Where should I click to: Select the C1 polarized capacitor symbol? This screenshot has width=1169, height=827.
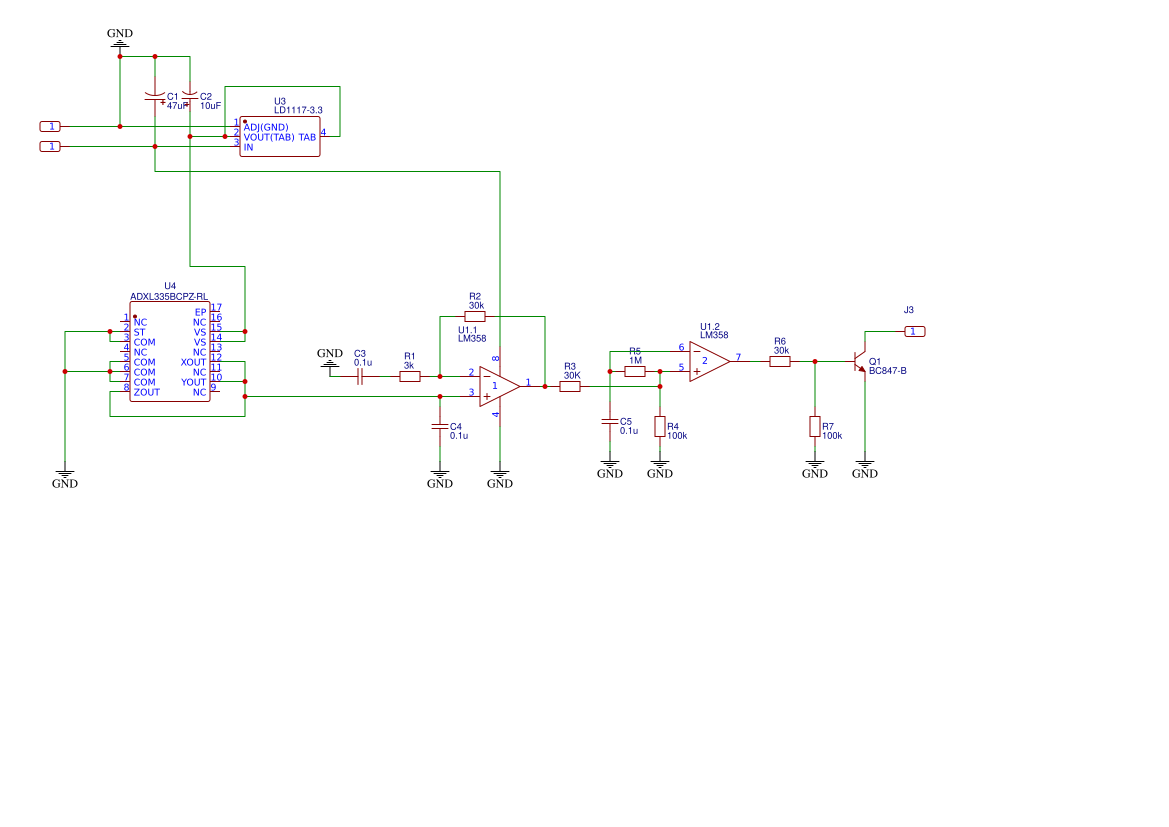click(155, 97)
